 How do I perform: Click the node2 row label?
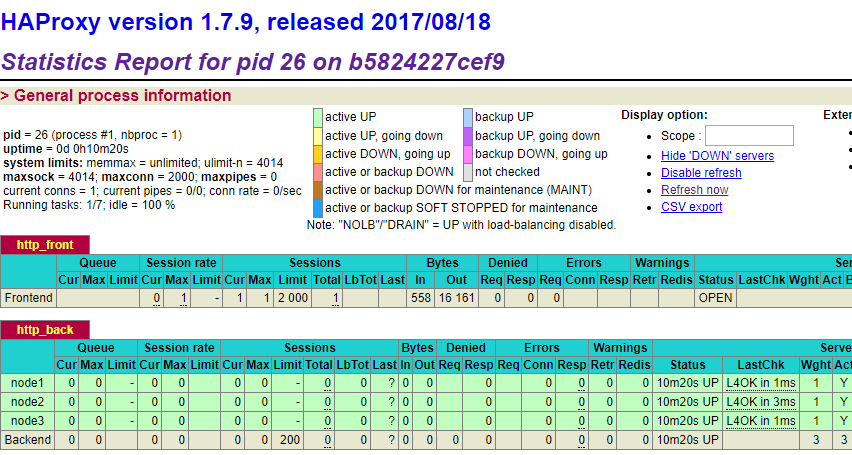tap(27, 402)
